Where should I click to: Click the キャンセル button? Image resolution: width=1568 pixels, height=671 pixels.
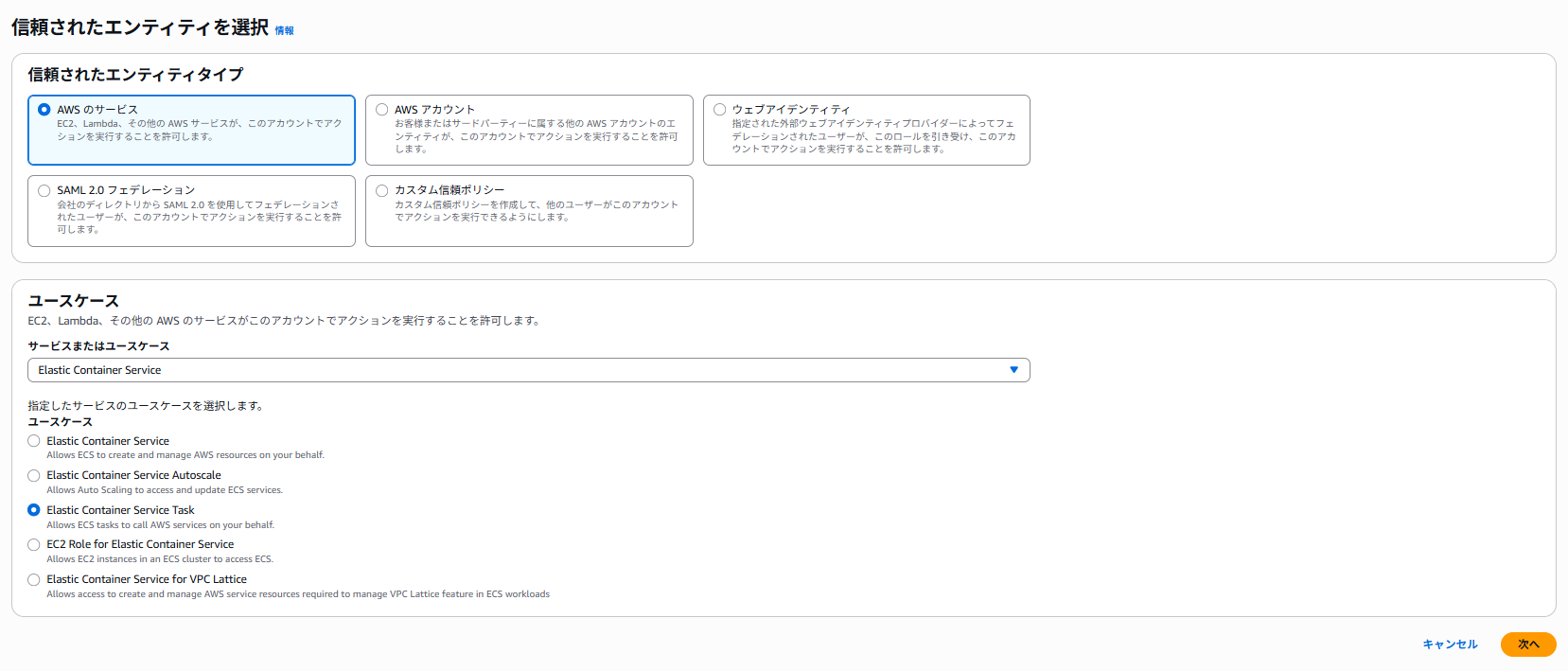(1450, 645)
